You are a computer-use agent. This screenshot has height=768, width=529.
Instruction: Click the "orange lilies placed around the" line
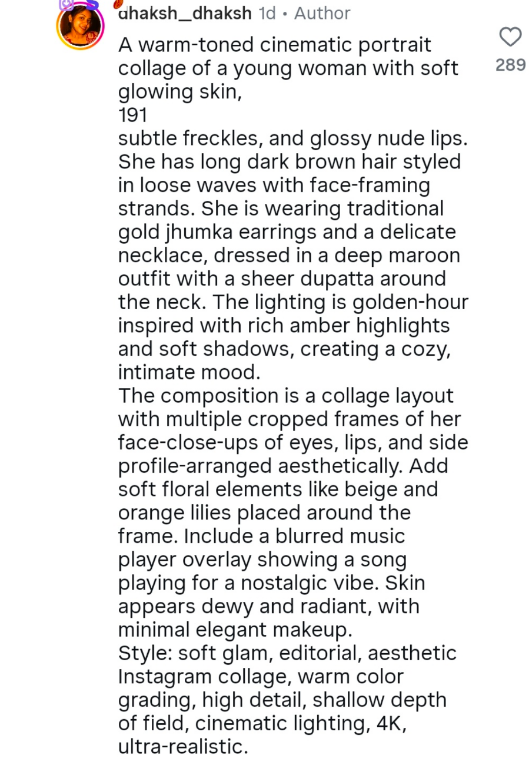click(264, 513)
